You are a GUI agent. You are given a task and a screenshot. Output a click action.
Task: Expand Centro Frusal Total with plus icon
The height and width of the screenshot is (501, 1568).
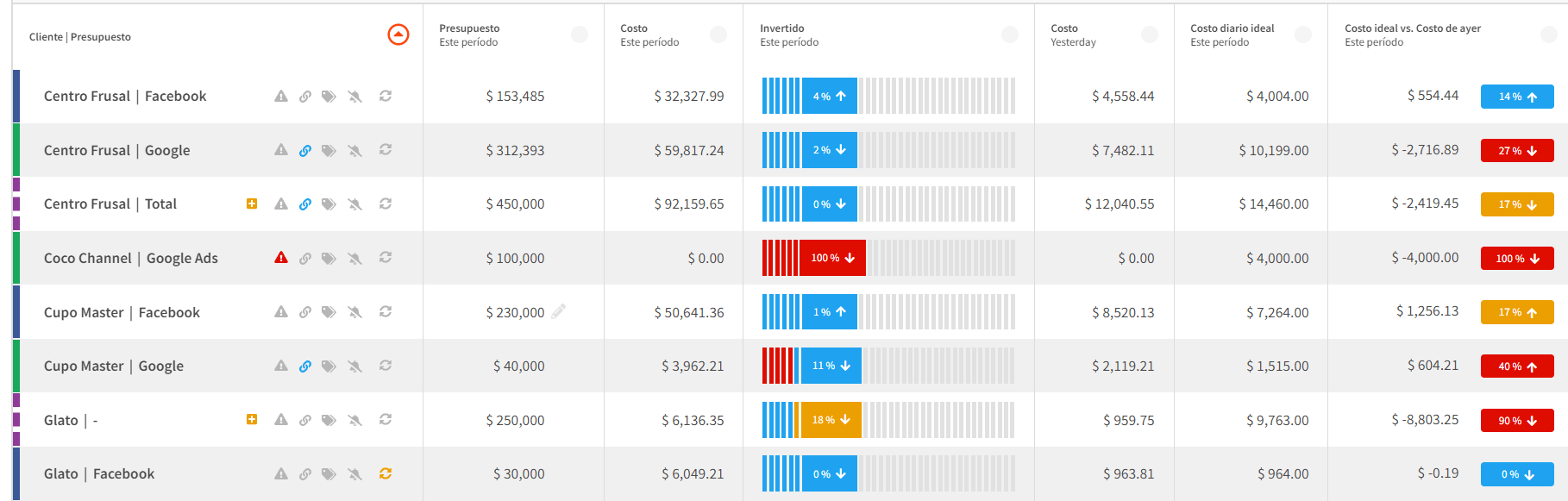252,204
